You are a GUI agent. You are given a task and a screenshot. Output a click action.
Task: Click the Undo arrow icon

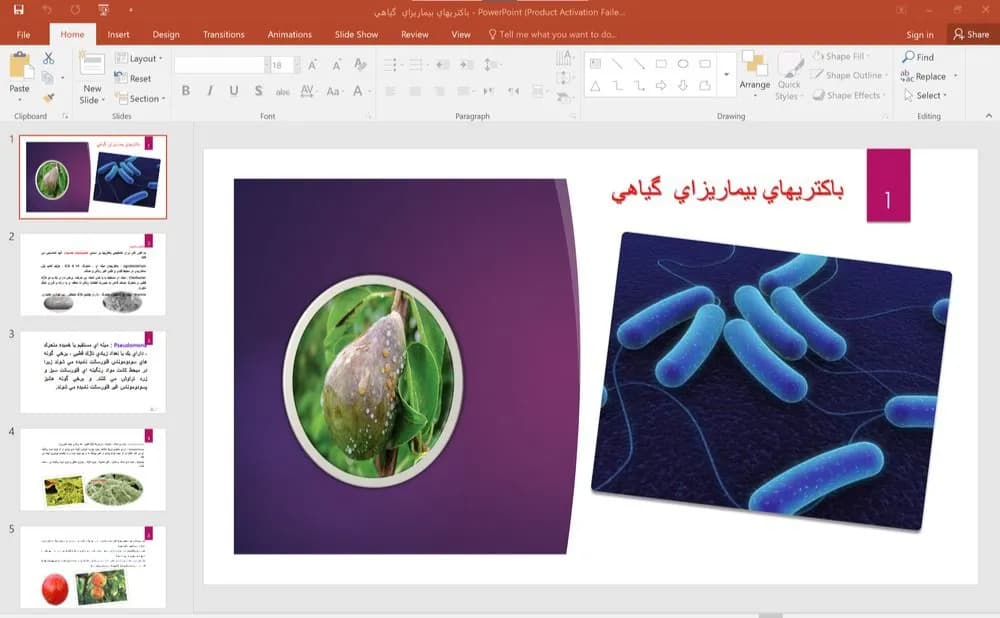(x=47, y=10)
